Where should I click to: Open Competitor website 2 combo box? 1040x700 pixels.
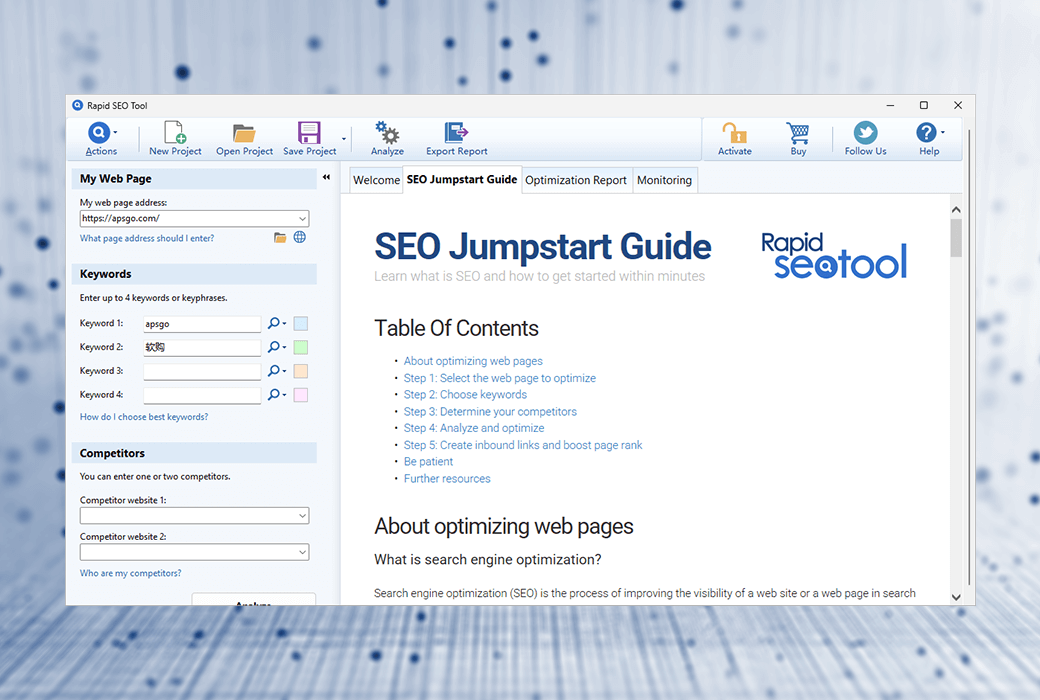pos(194,552)
